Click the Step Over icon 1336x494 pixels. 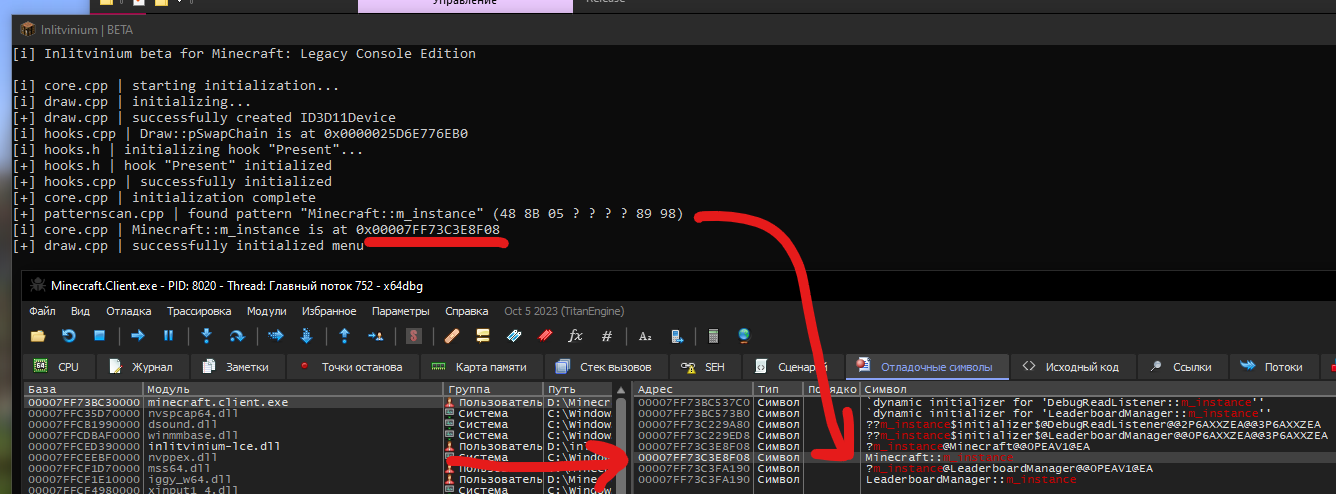tap(237, 336)
